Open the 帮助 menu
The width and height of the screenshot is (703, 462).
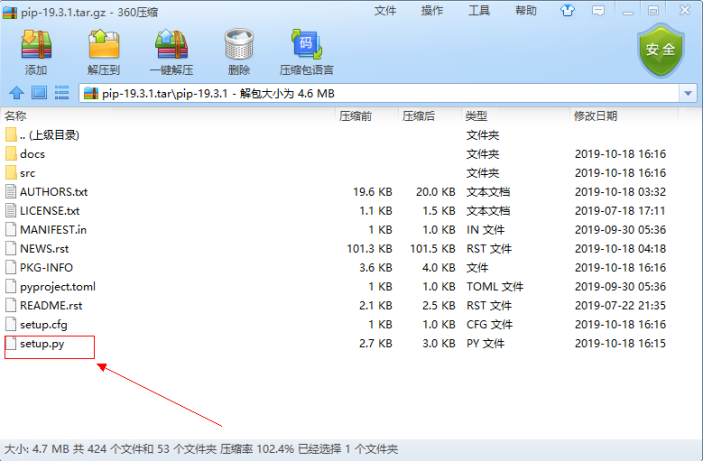[x=525, y=11]
